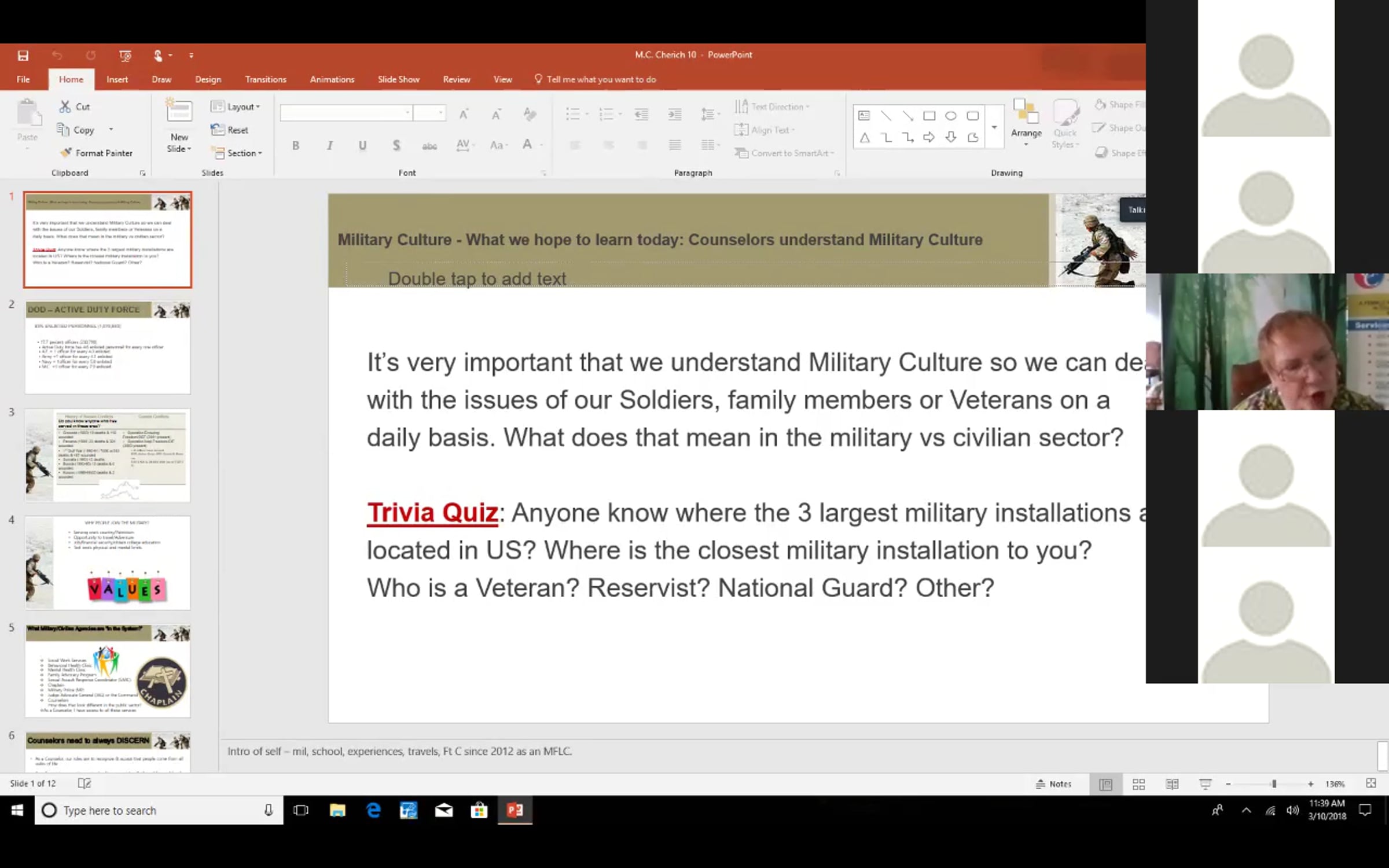Click the PowerPoint icon in taskbar

[x=515, y=810]
